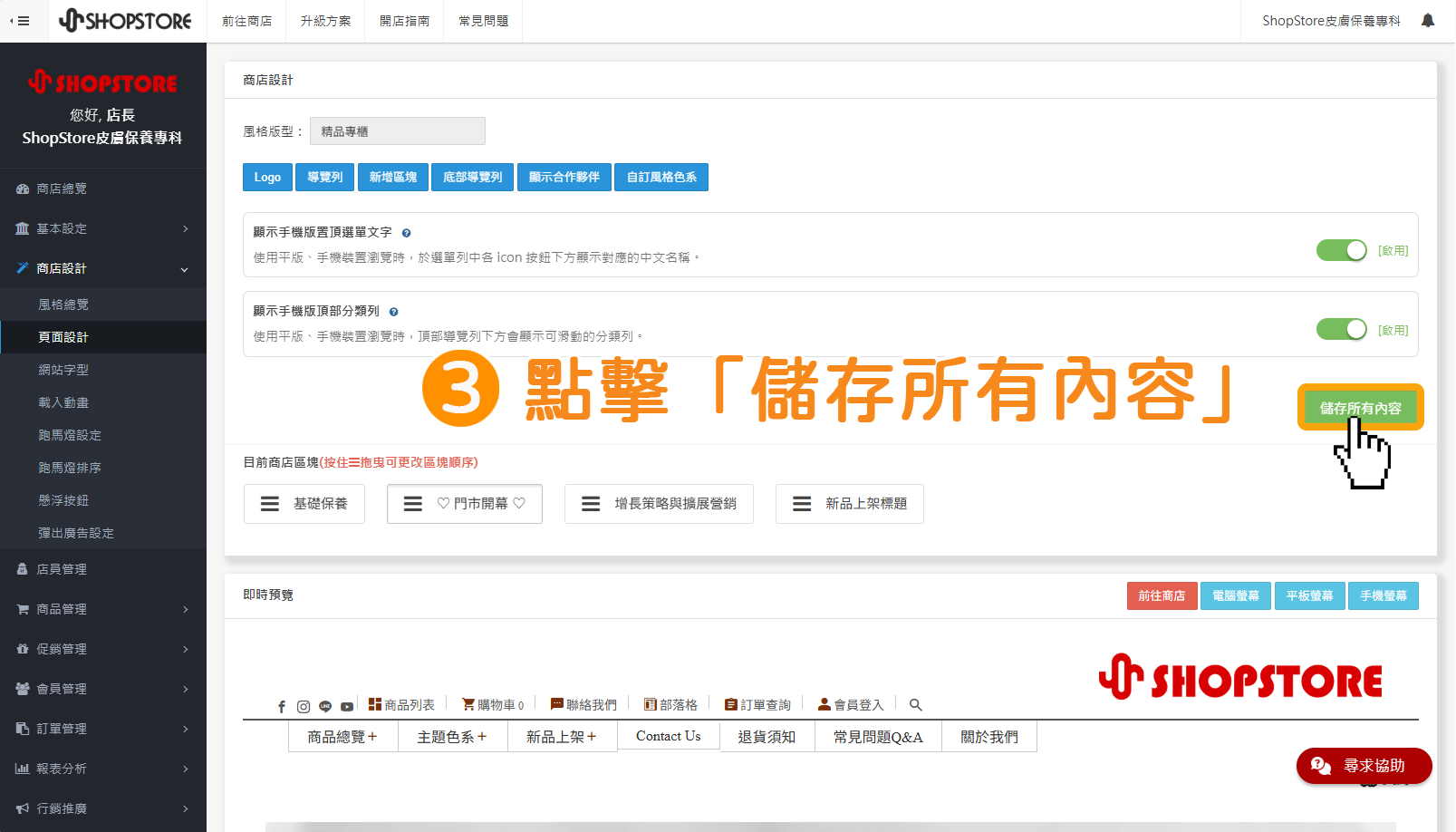Open 聯絡我們 in preview toolbar
Viewport: 1456px width, 832px height.
click(583, 704)
